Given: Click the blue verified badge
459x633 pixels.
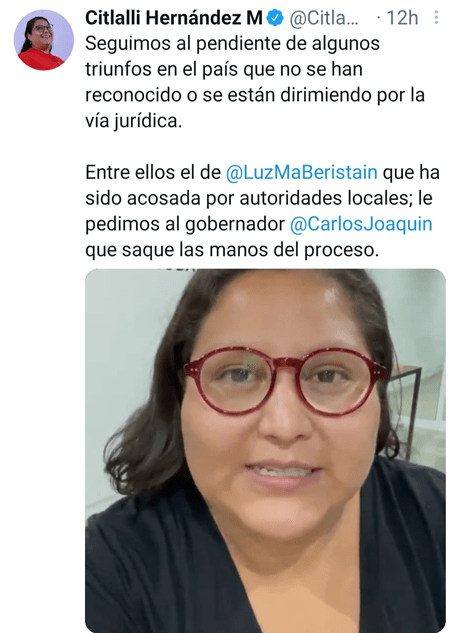Looking at the screenshot, I should [x=276, y=18].
